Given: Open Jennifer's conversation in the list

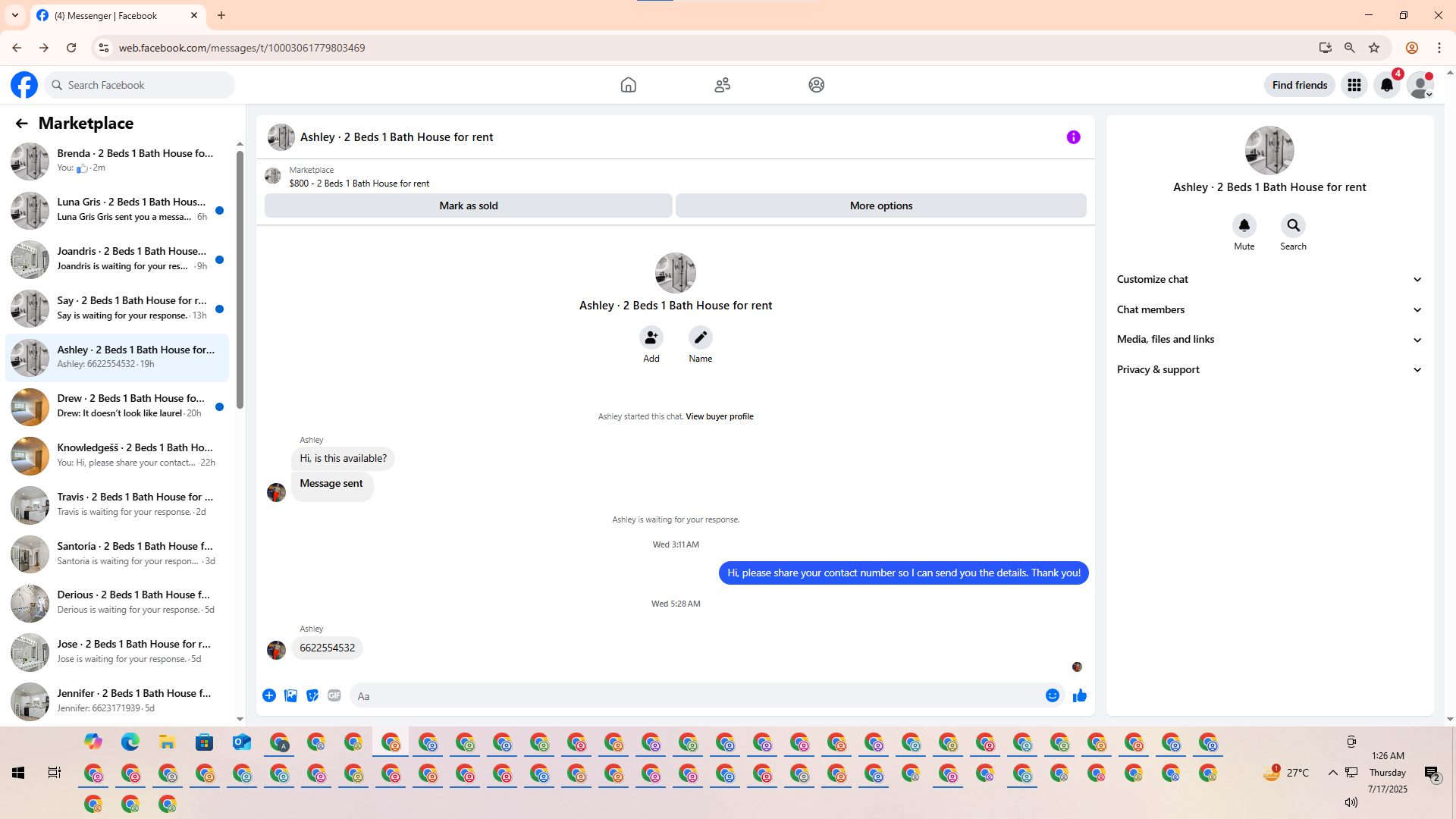Looking at the screenshot, I should click(118, 701).
